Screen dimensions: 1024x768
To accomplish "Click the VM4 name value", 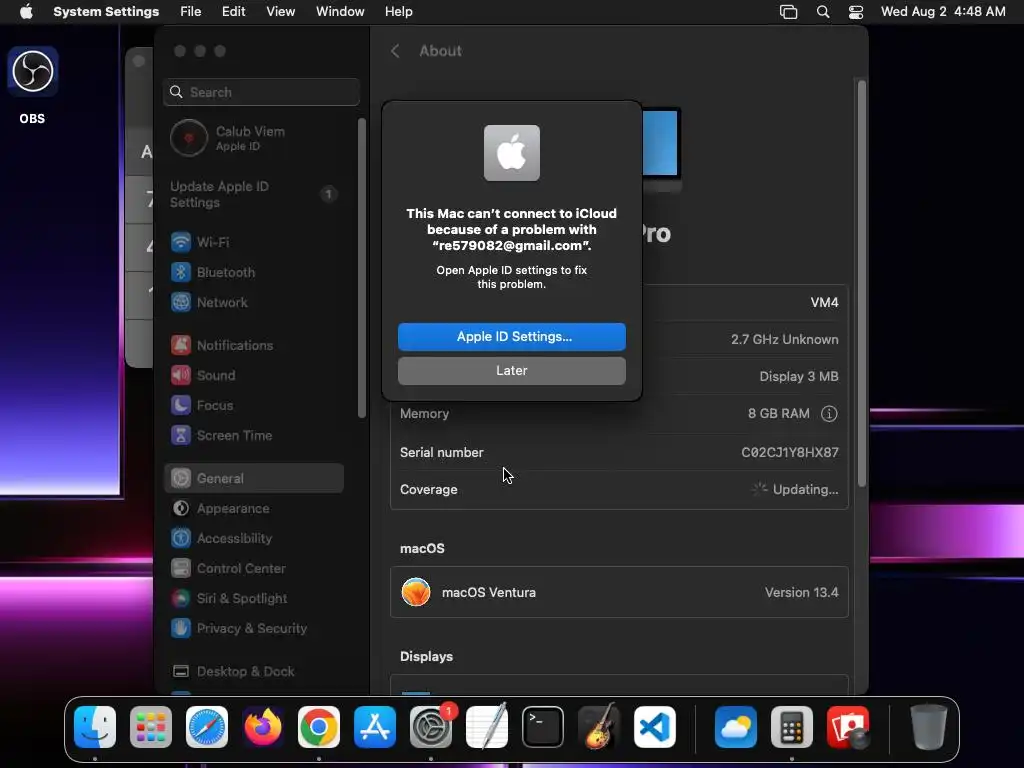I will [824, 302].
